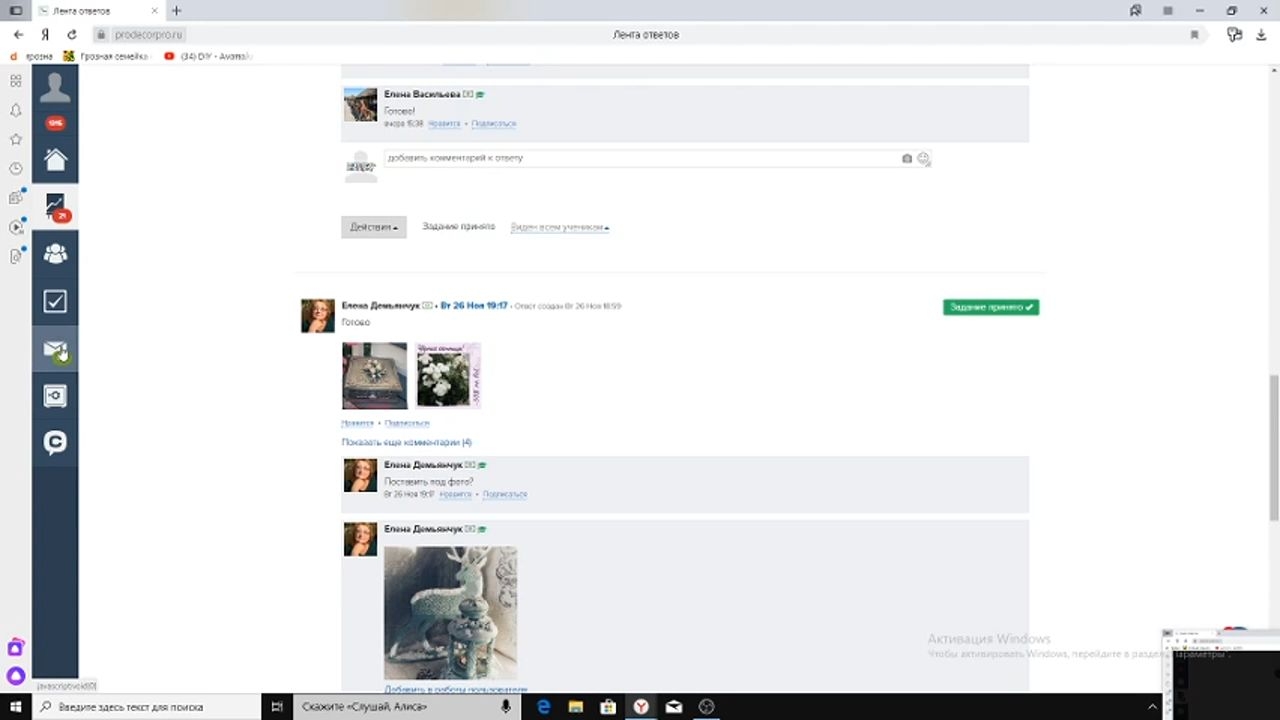
Task: Open the envelope messages icon in sidebar
Action: (55, 350)
